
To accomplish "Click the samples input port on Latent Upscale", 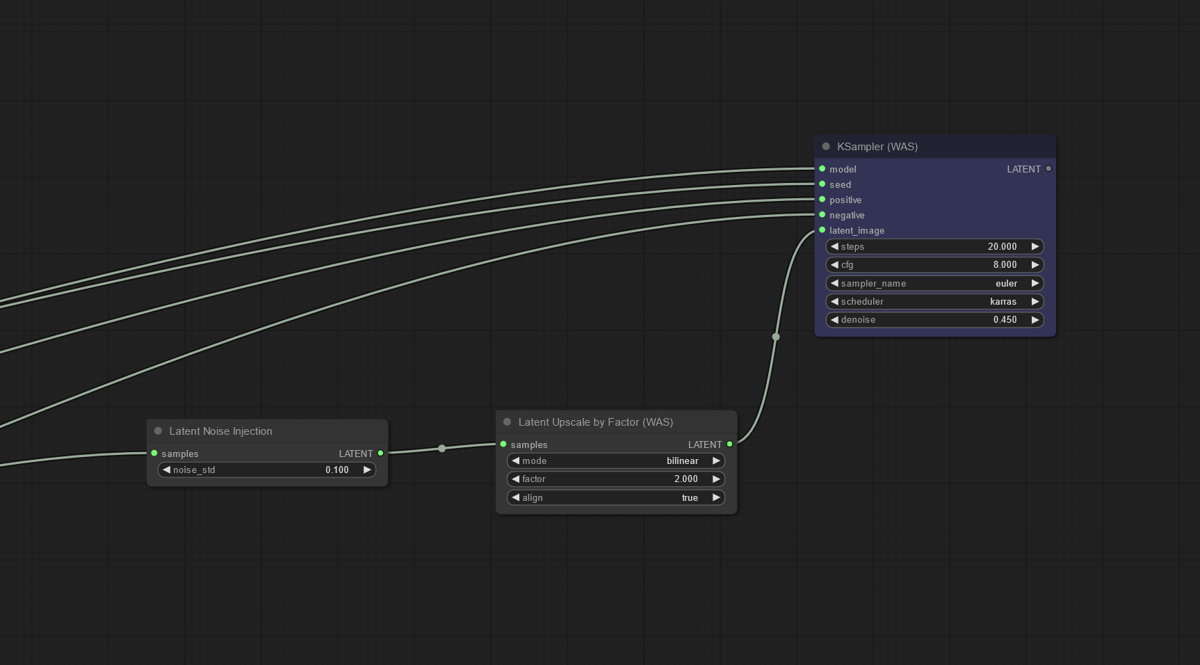I will tap(502, 443).
